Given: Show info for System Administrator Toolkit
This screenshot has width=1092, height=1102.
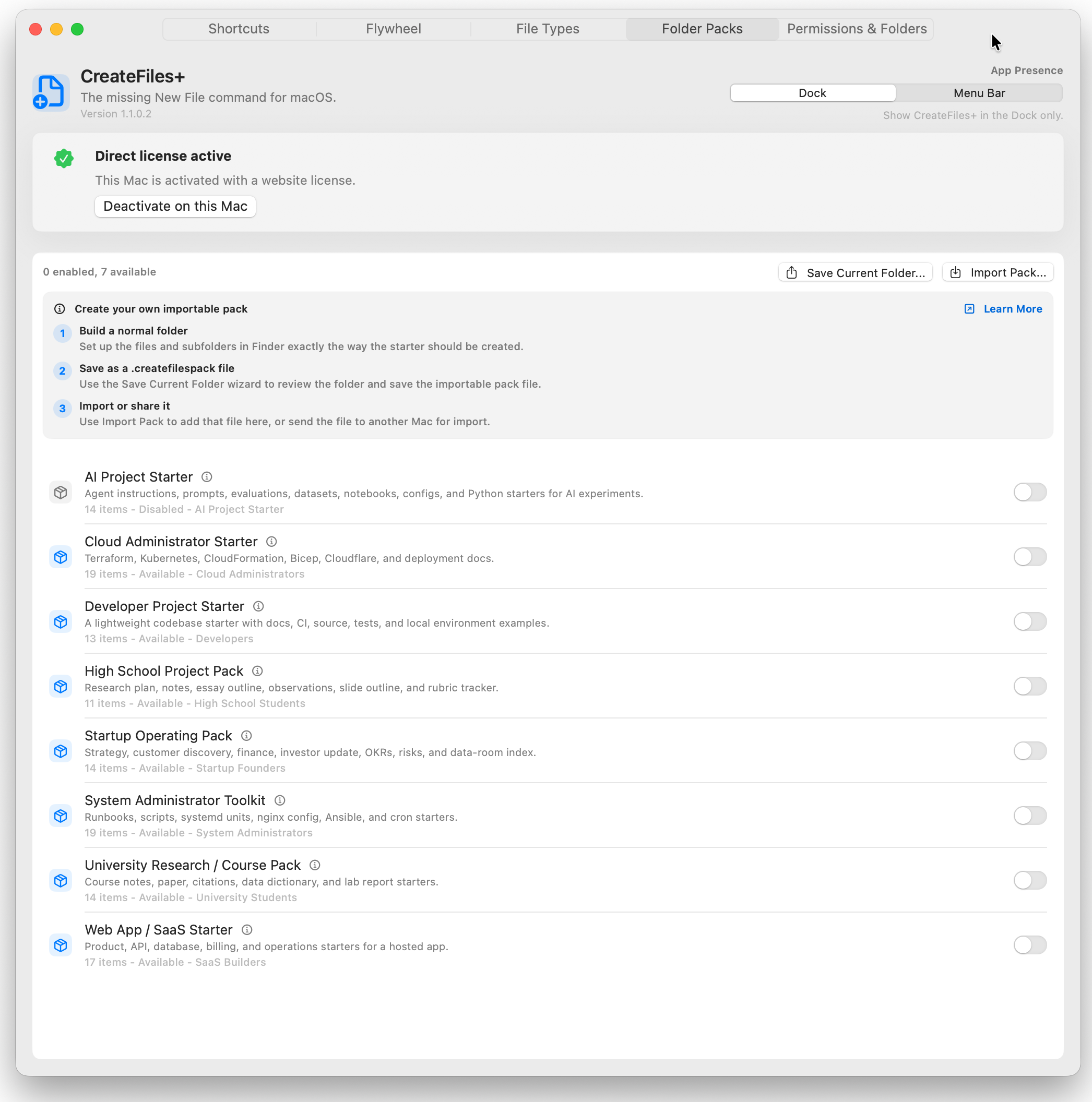Looking at the screenshot, I should pyautogui.click(x=280, y=800).
